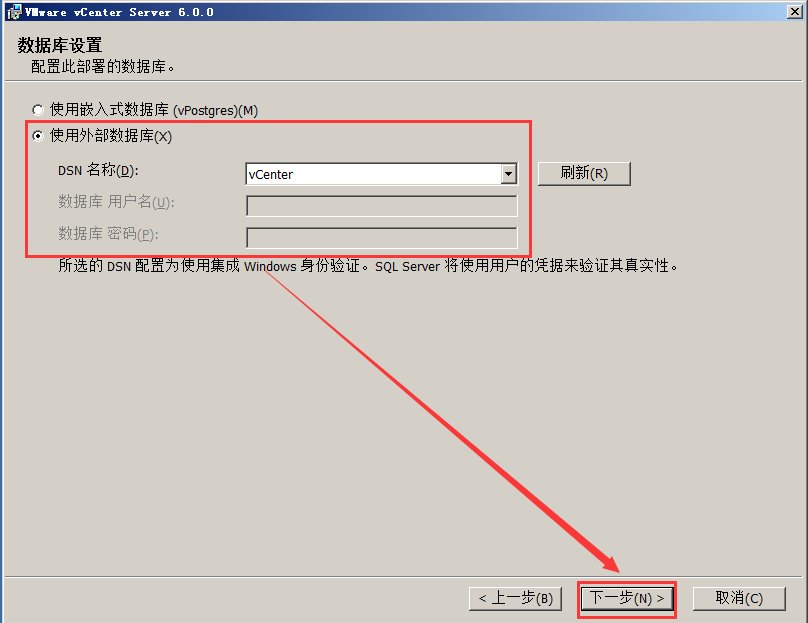Go back with the 上一步(B) button
This screenshot has height=623, width=808.
coord(515,598)
